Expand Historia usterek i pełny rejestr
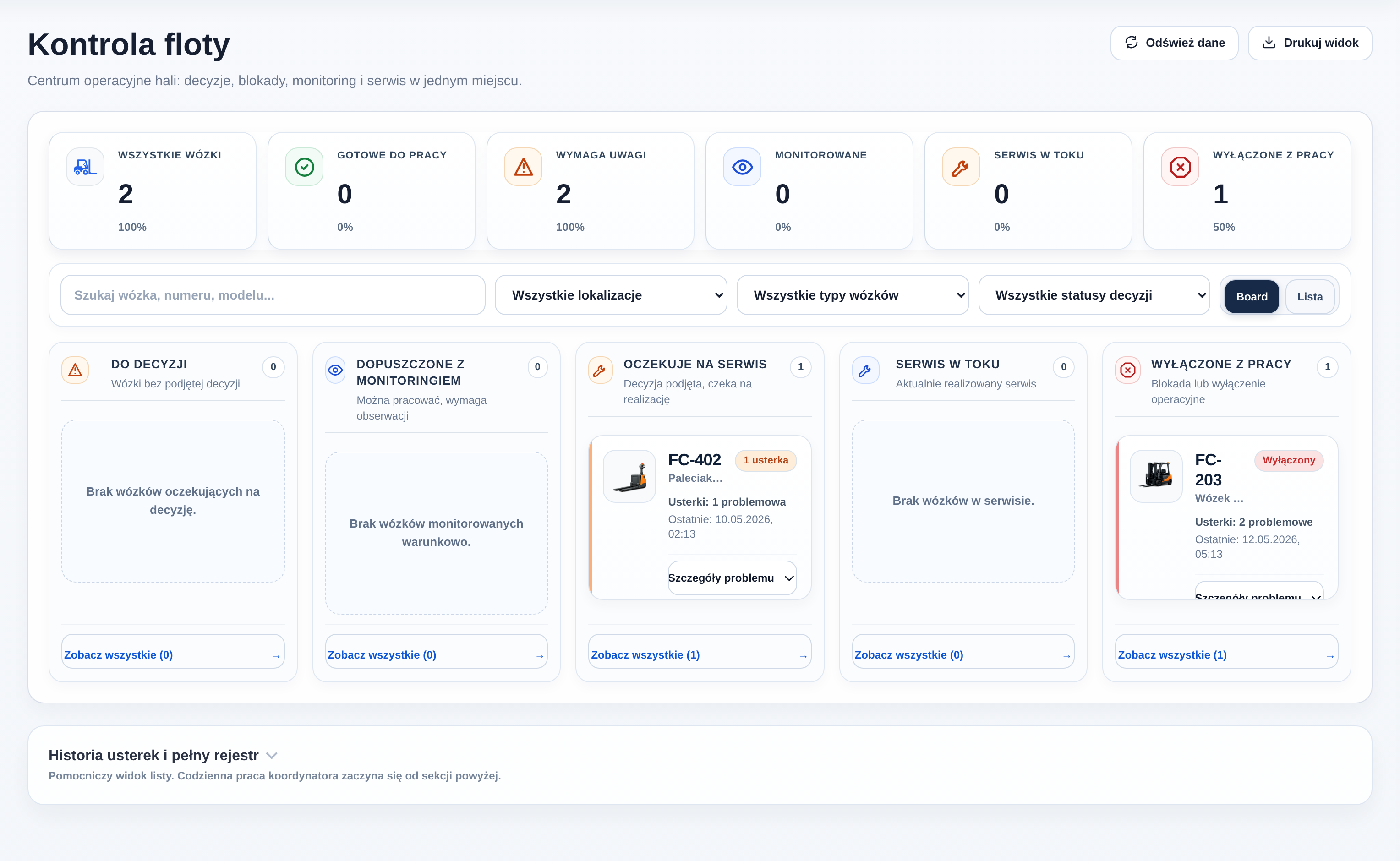This screenshot has height=861, width=1400. coord(163,755)
